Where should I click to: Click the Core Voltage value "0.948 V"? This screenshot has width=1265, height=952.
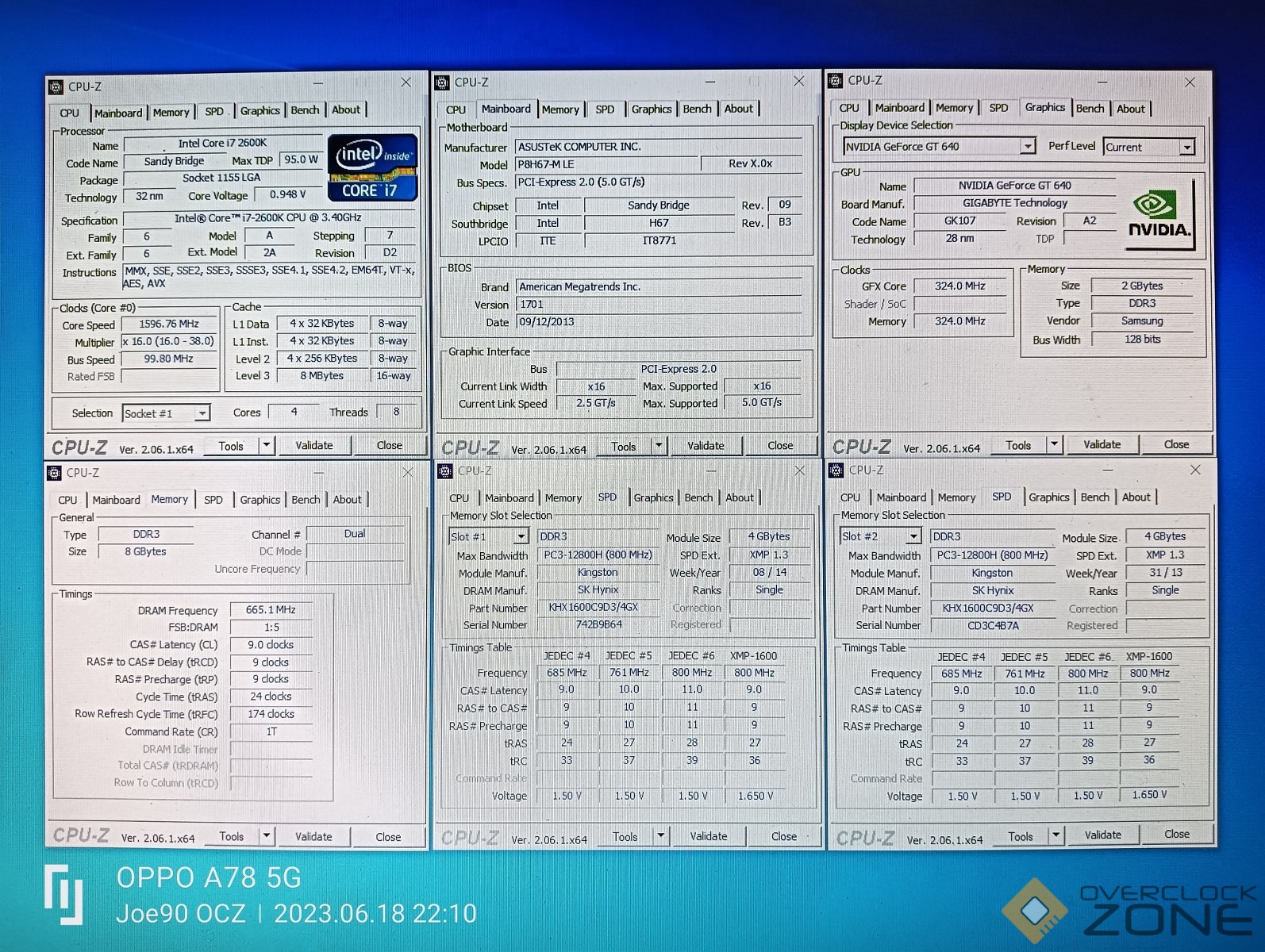(287, 194)
